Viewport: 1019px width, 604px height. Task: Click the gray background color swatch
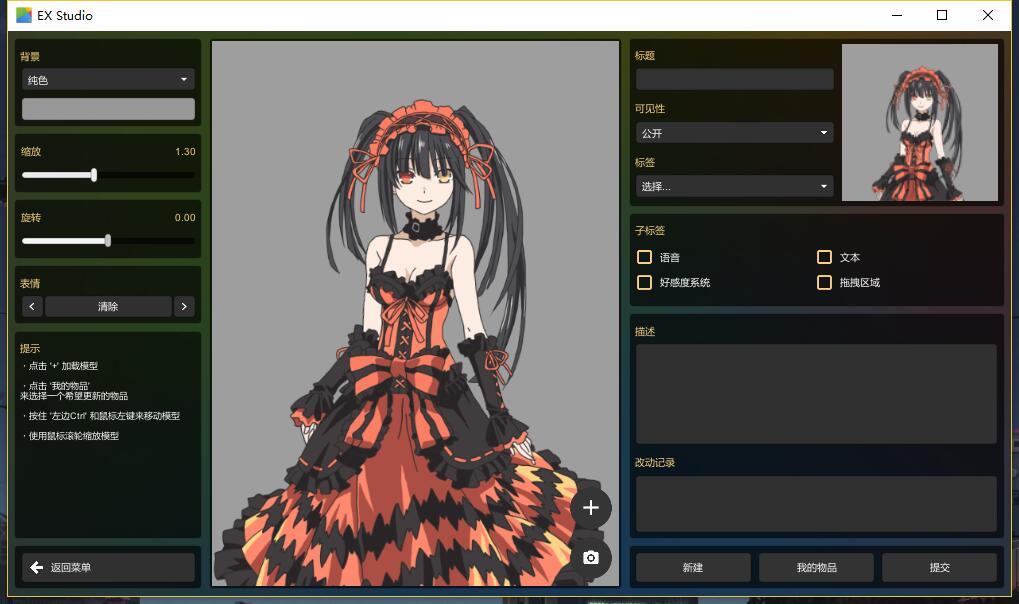(108, 109)
